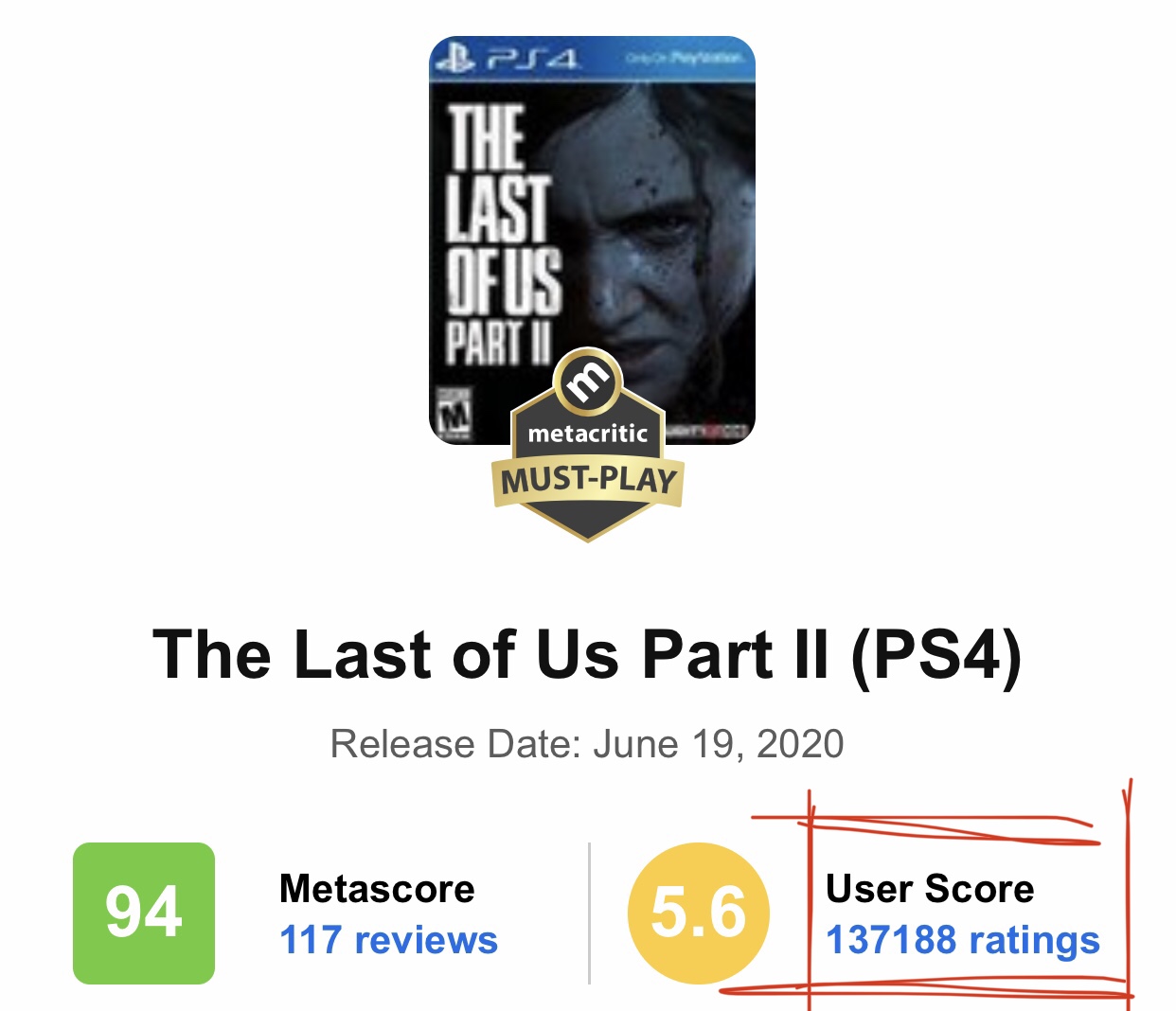
Task: Select the green 94 Metascore box
Action: pyautogui.click(x=144, y=913)
